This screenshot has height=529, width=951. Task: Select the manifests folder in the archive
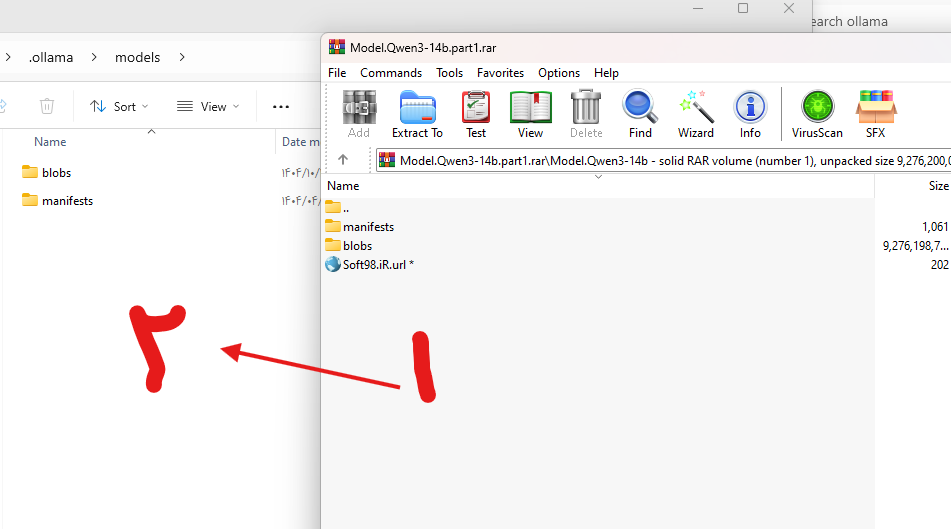pos(368,227)
